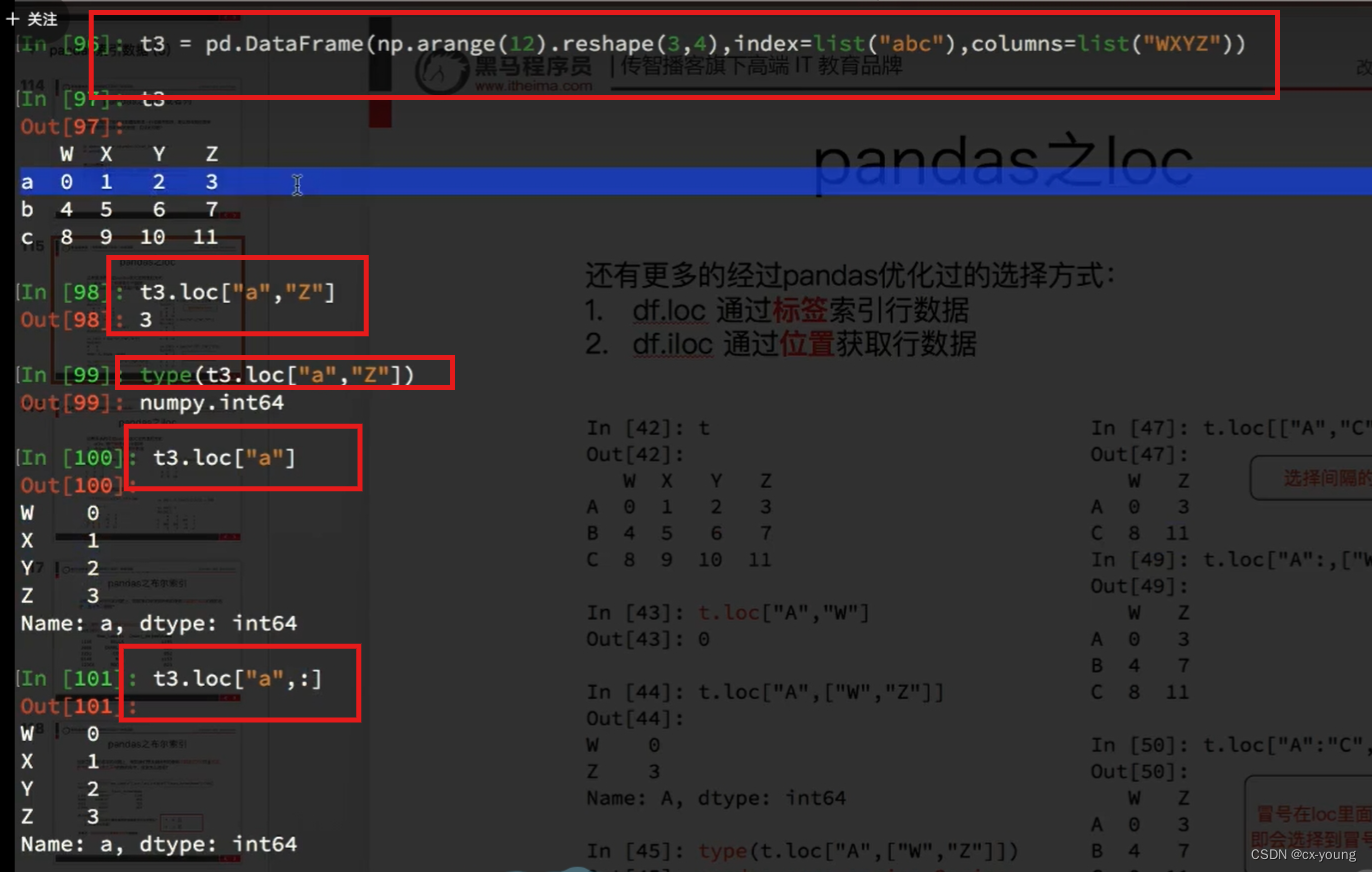Click slide line In [45]: type(...)

coord(802,852)
